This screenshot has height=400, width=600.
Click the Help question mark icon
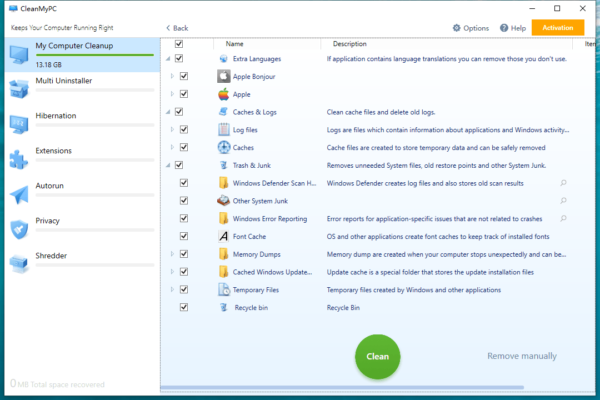pos(504,28)
